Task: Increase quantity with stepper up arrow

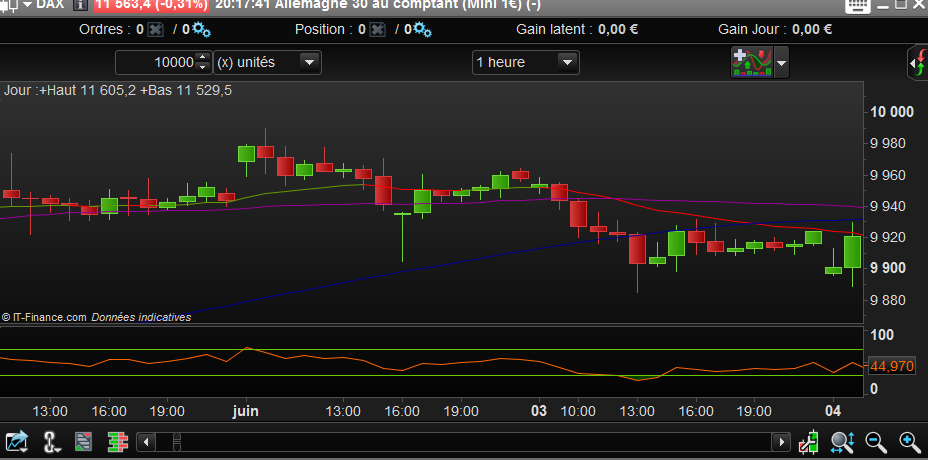Action: pyautogui.click(x=202, y=57)
